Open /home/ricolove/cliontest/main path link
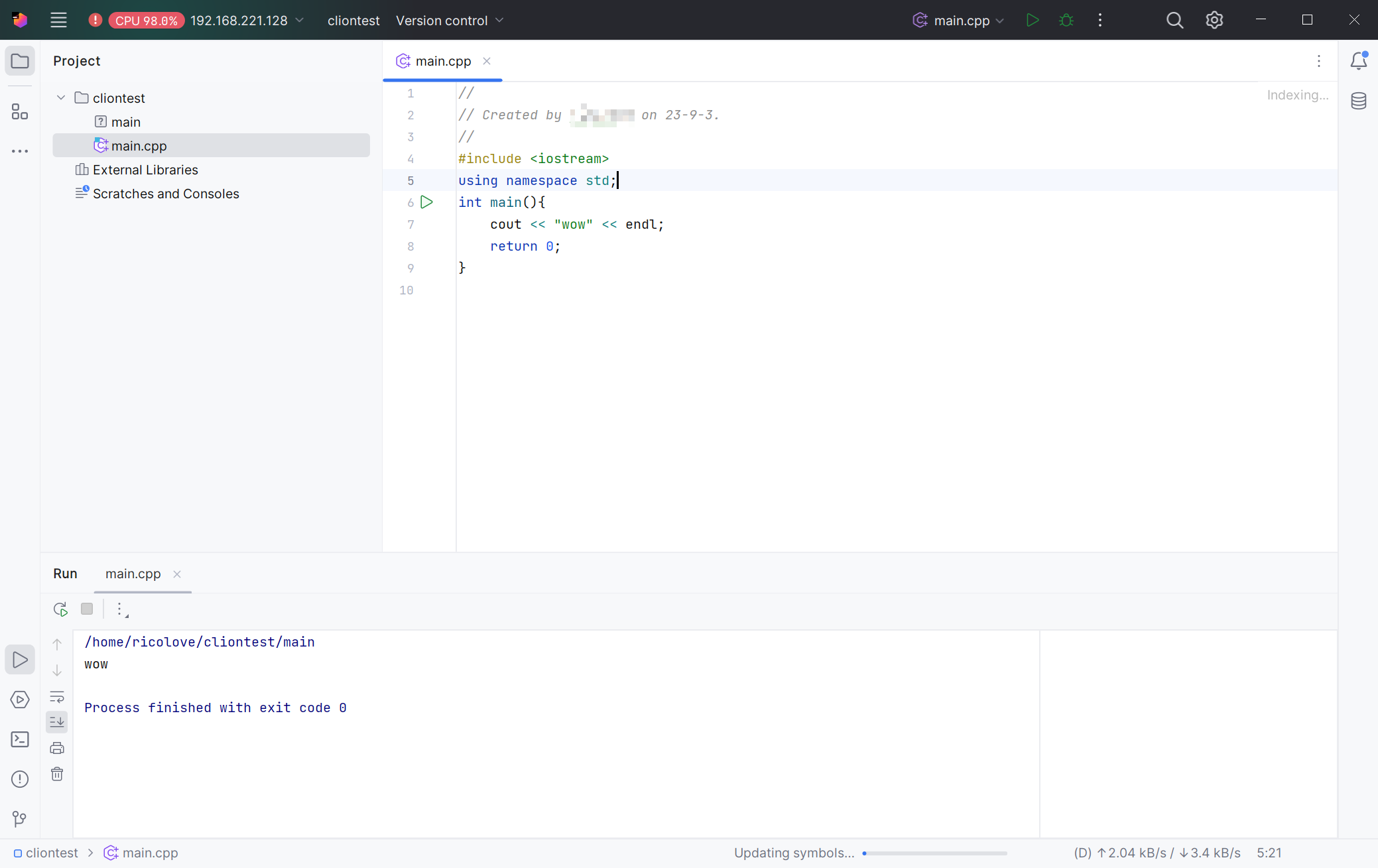 [200, 642]
